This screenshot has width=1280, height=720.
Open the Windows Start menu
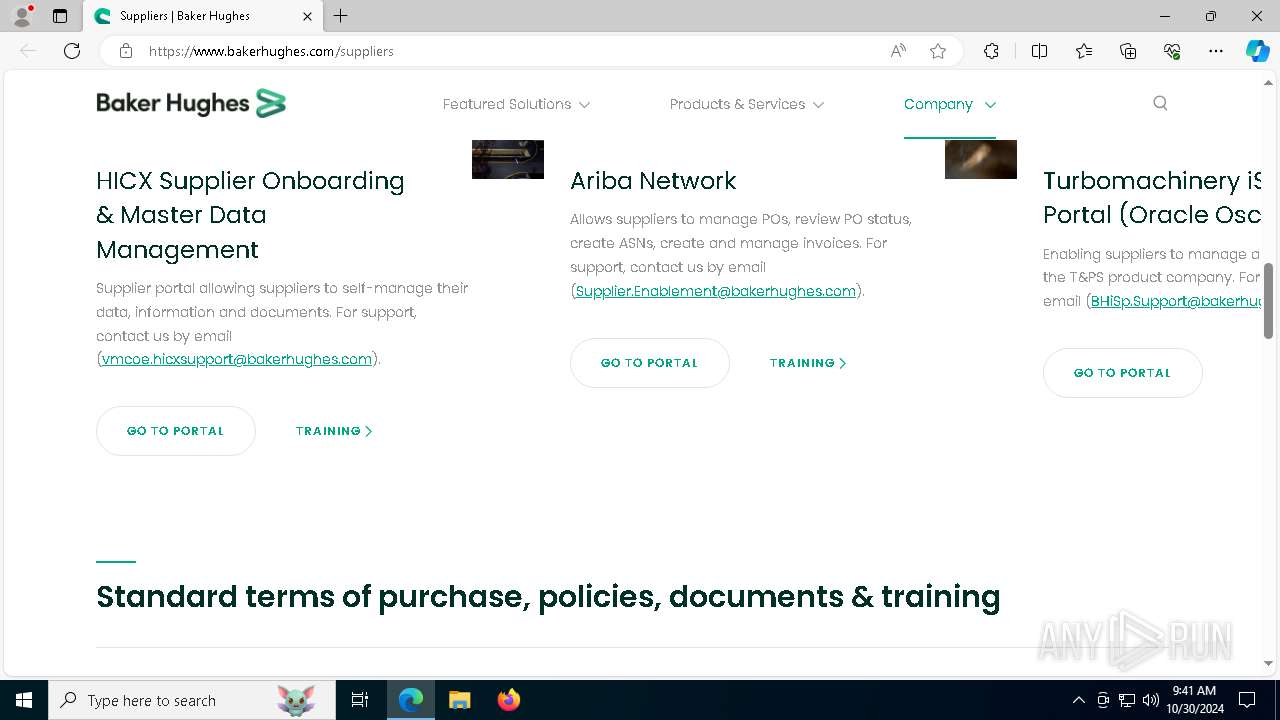point(24,700)
